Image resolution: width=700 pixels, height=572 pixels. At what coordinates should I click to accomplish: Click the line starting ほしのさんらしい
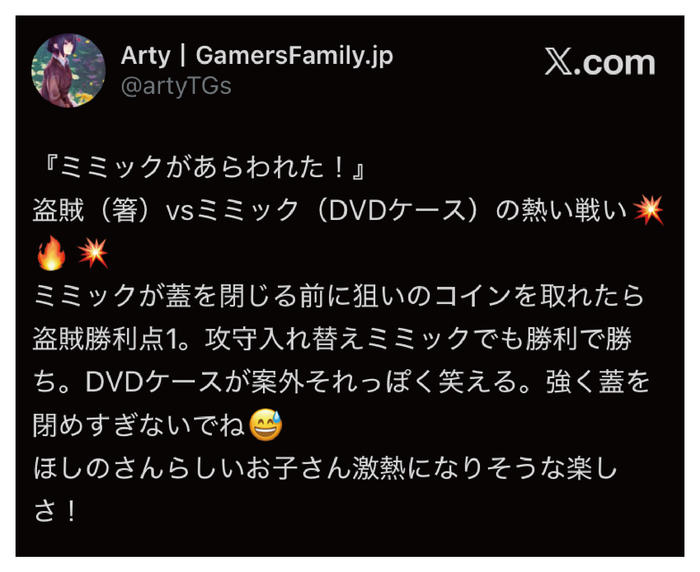pyautogui.click(x=325, y=468)
